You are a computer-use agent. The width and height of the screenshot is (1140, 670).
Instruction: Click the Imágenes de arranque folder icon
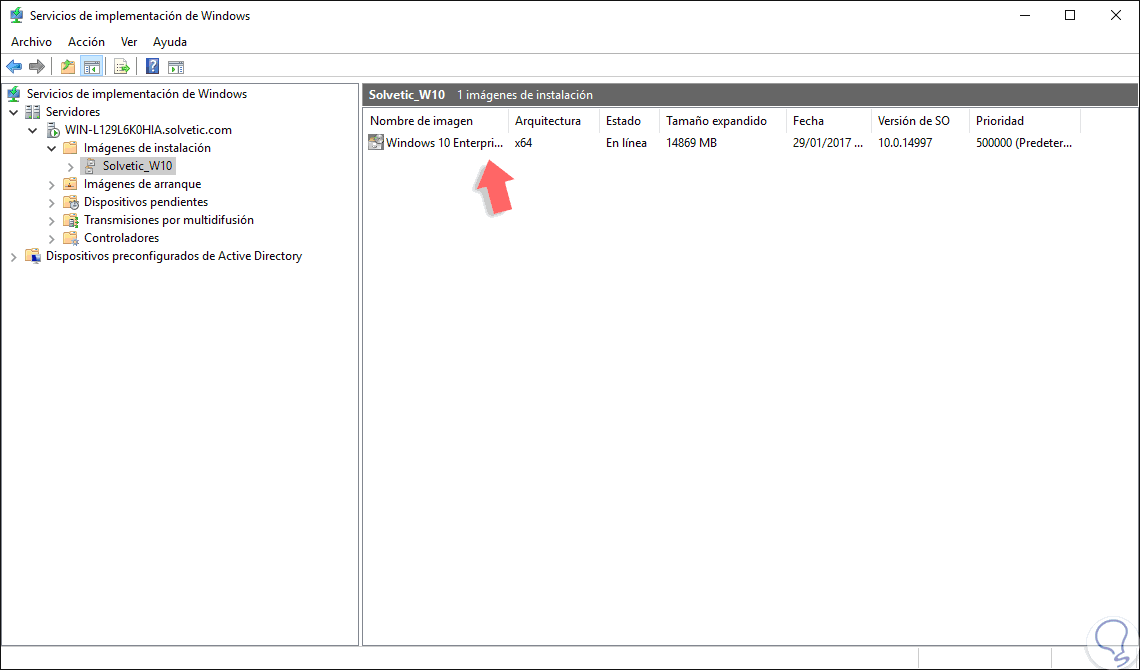tap(71, 184)
